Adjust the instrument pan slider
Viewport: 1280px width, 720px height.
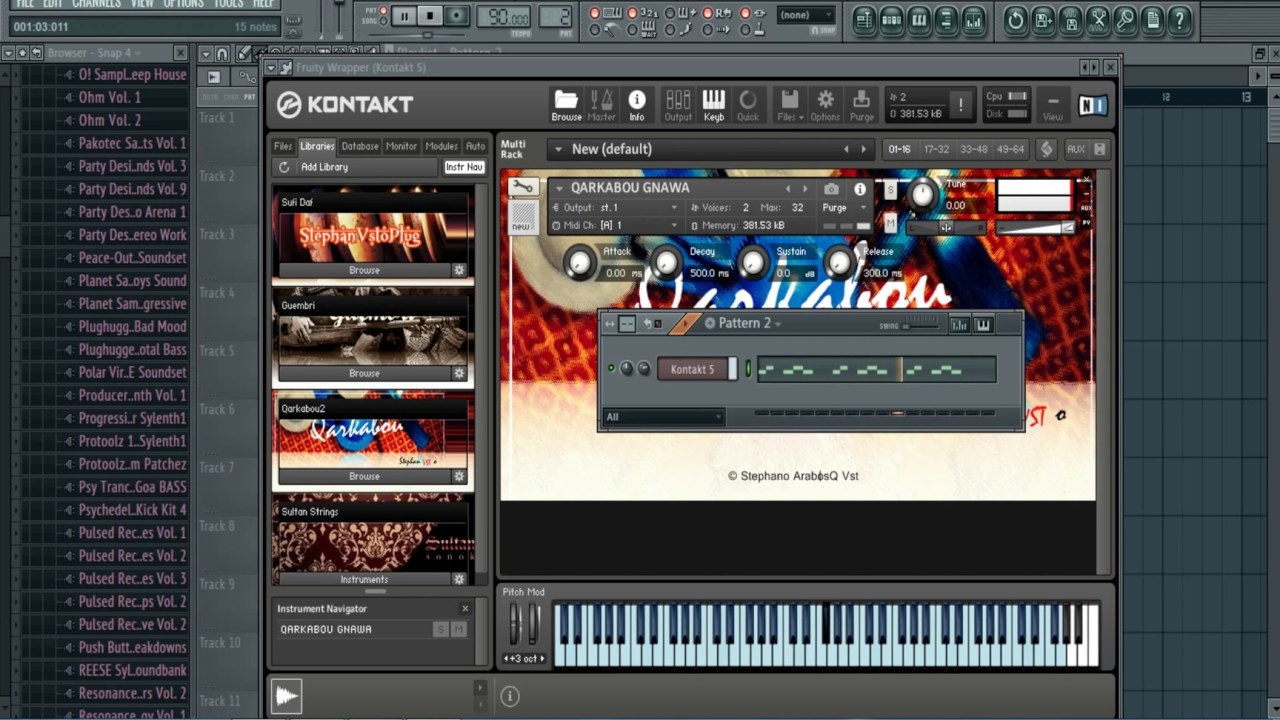(945, 227)
